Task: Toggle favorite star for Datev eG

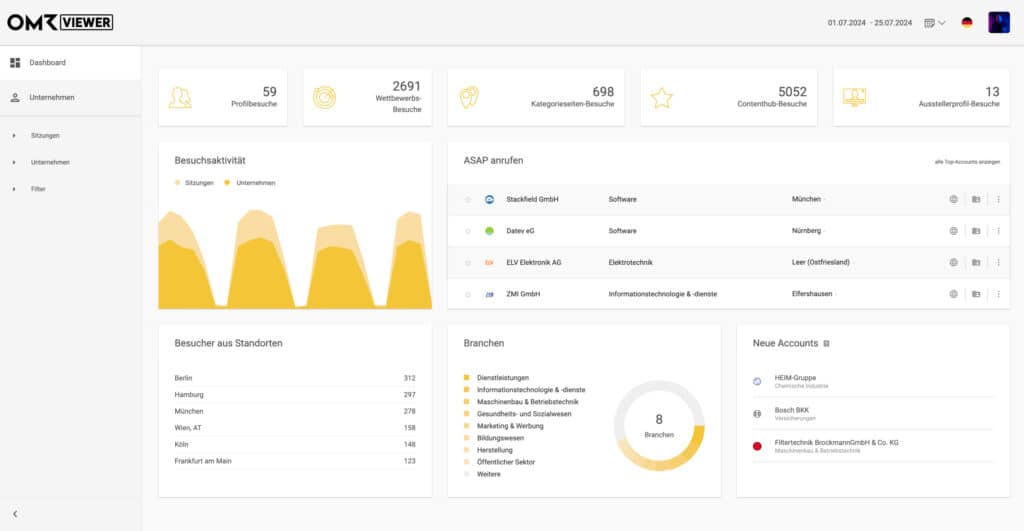Action: (x=467, y=231)
